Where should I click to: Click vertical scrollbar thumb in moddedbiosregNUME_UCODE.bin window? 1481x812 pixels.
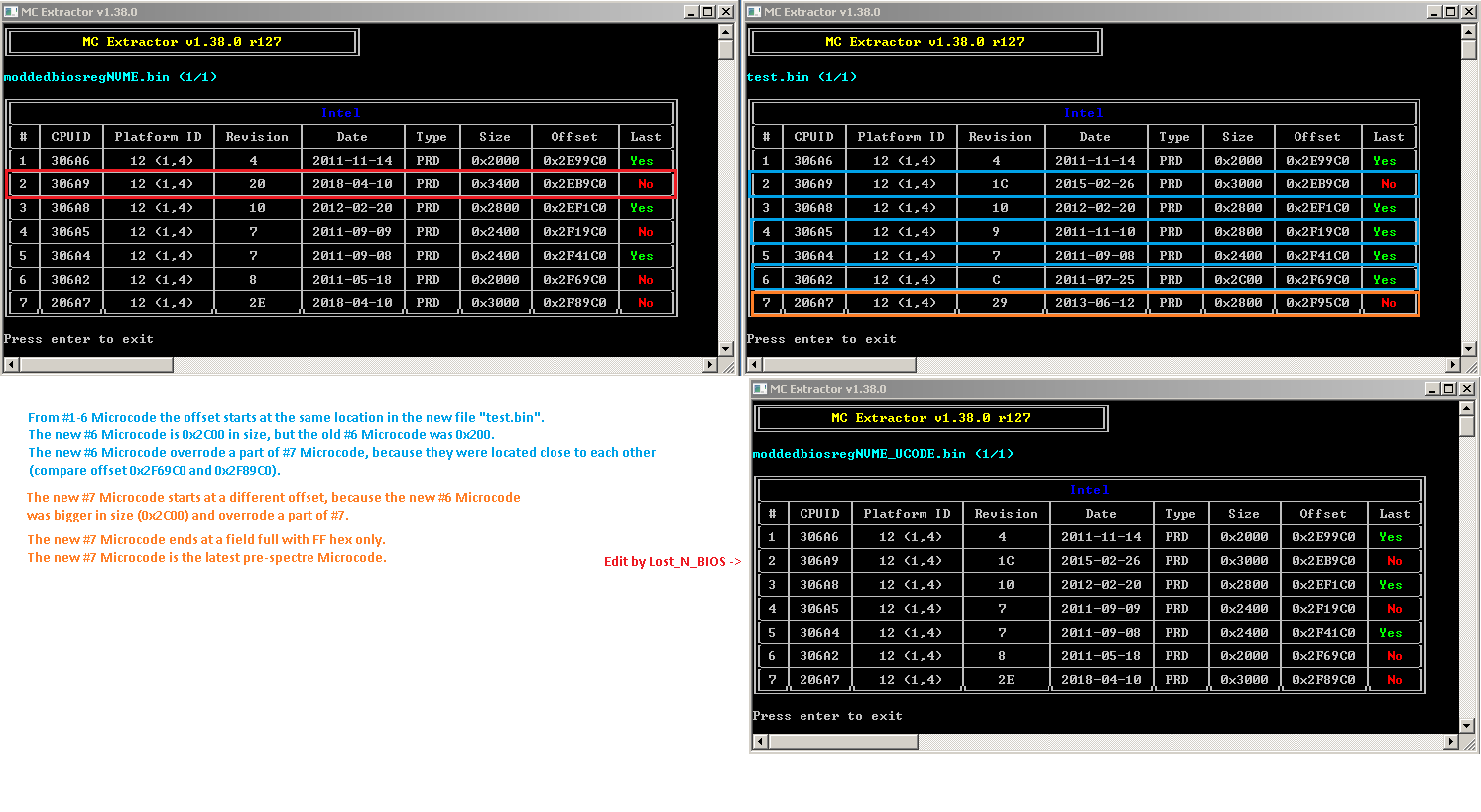1467,426
